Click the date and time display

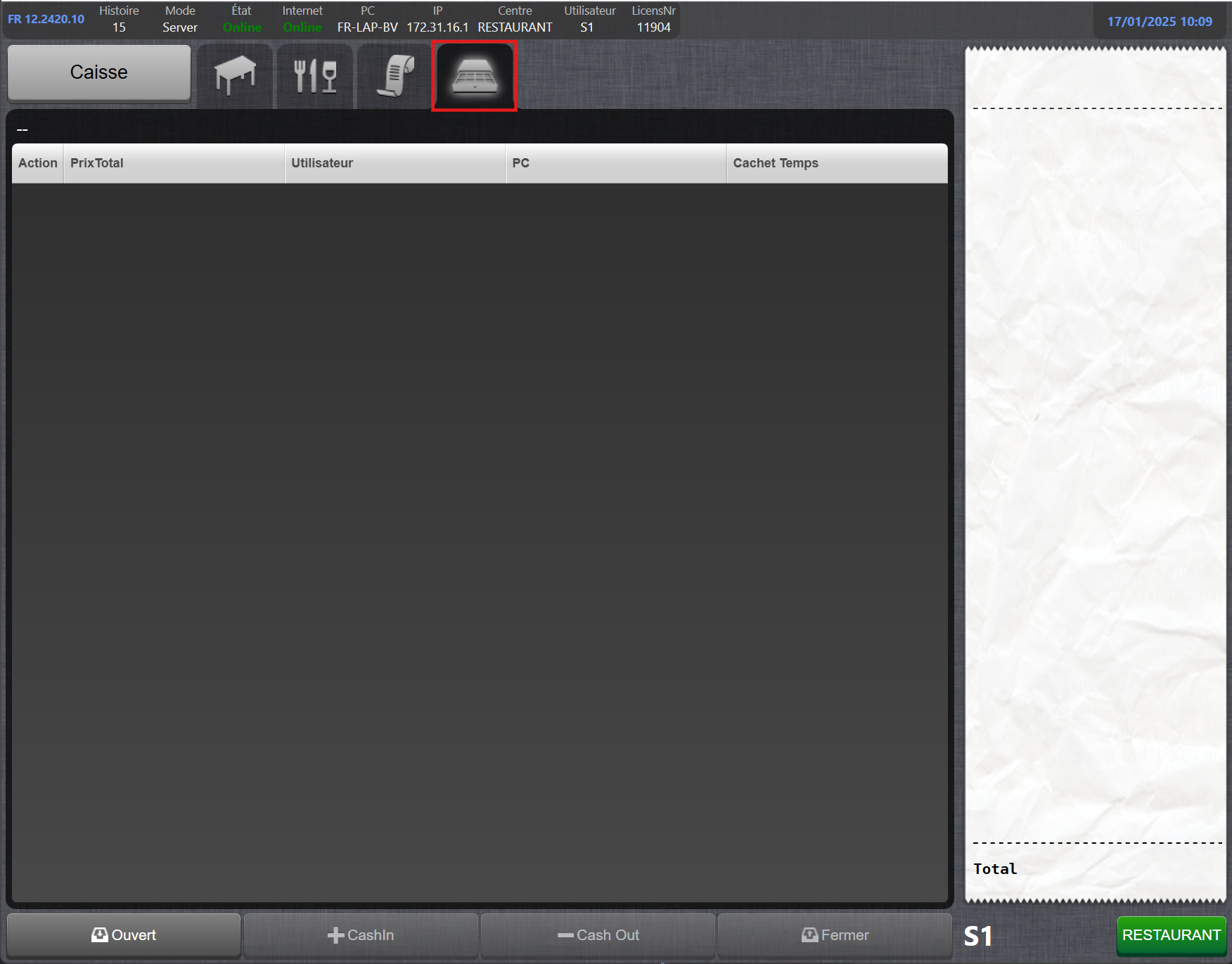tap(1160, 22)
